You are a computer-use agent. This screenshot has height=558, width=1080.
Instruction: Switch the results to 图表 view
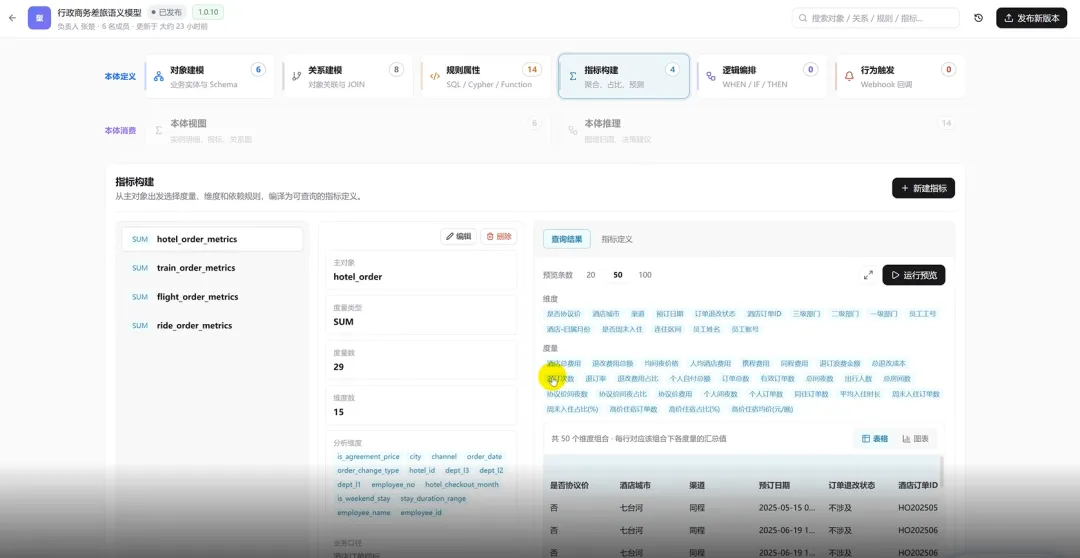point(915,439)
